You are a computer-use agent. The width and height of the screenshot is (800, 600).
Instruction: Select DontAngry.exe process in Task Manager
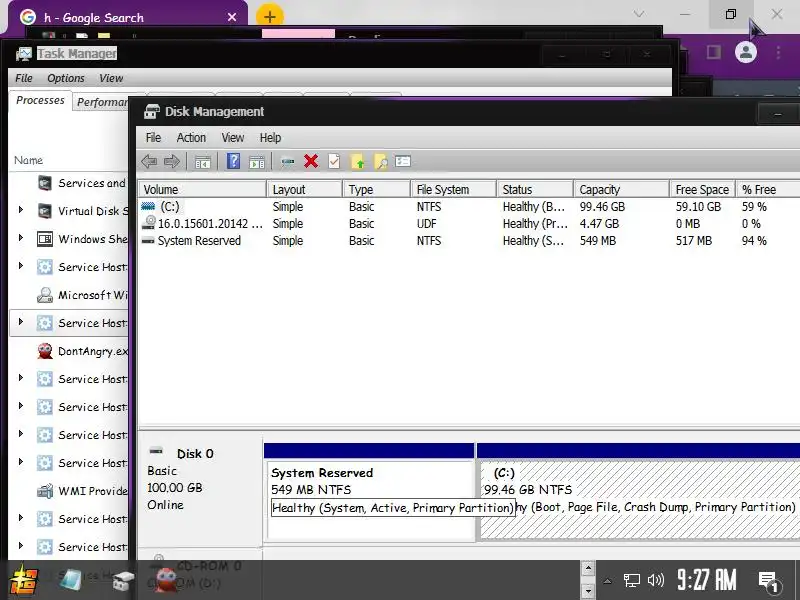69,351
